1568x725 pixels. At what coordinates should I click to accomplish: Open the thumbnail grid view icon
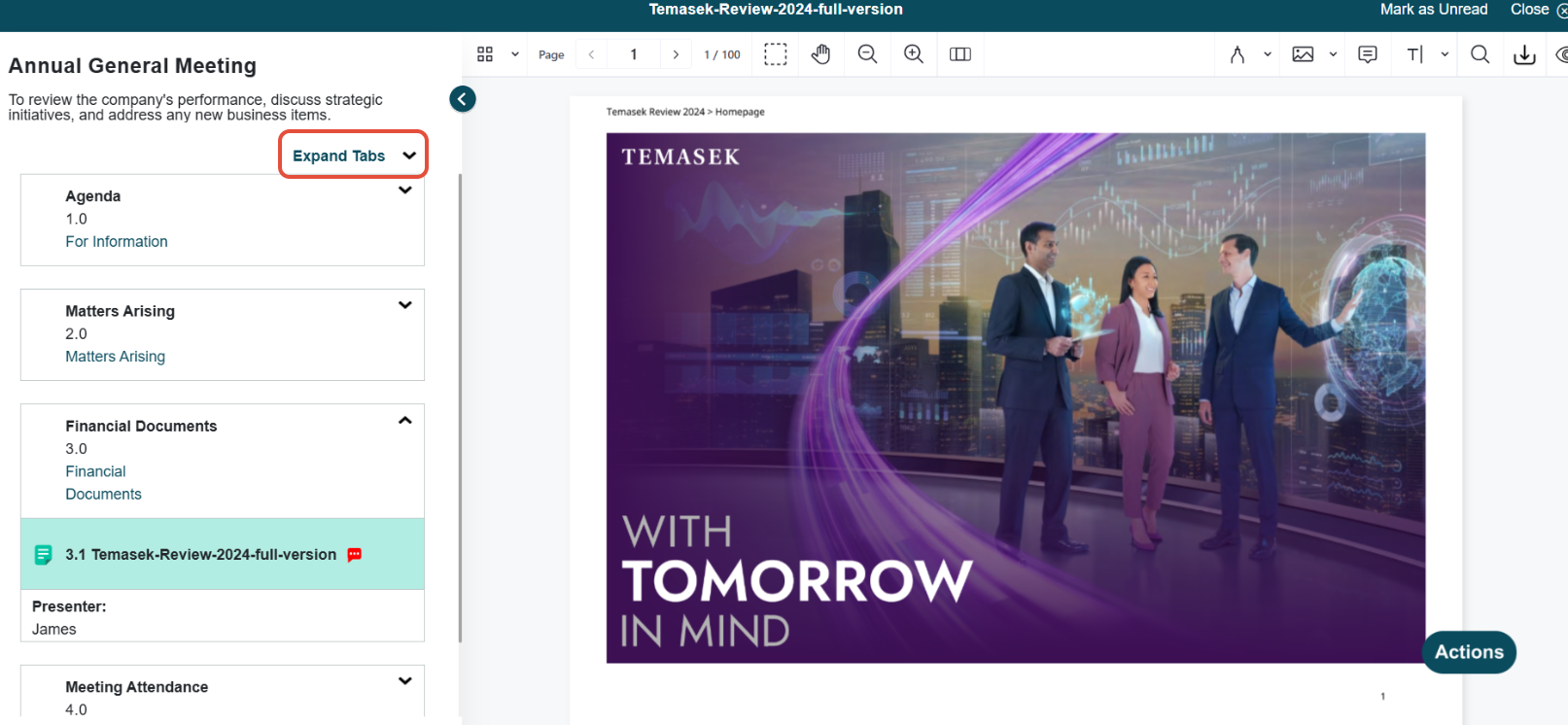pos(485,54)
